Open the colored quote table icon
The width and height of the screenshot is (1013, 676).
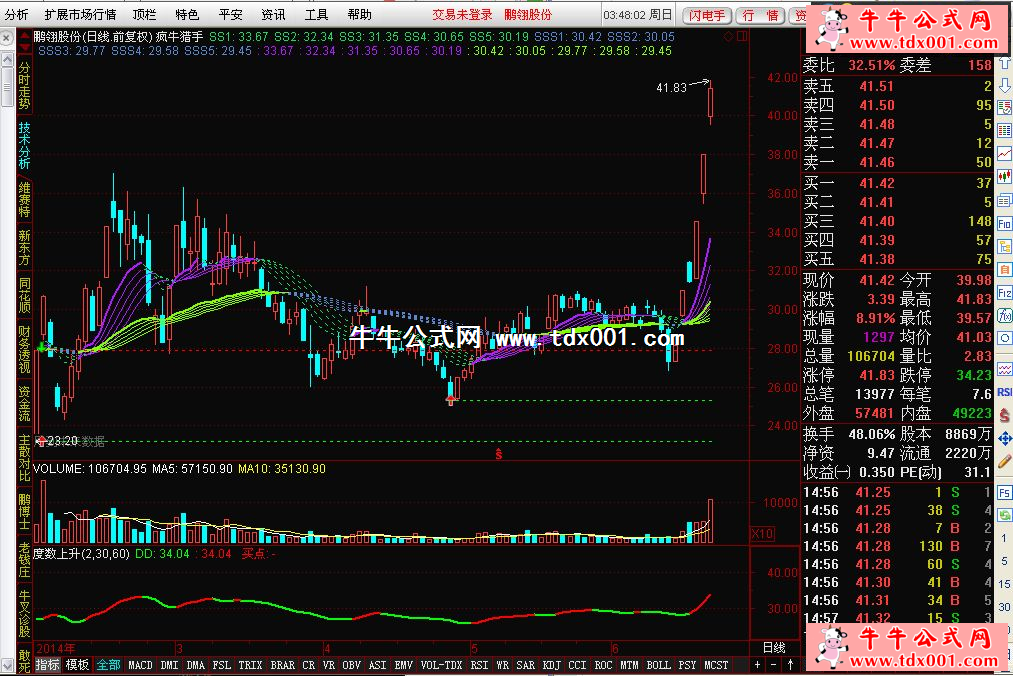tap(1005, 131)
